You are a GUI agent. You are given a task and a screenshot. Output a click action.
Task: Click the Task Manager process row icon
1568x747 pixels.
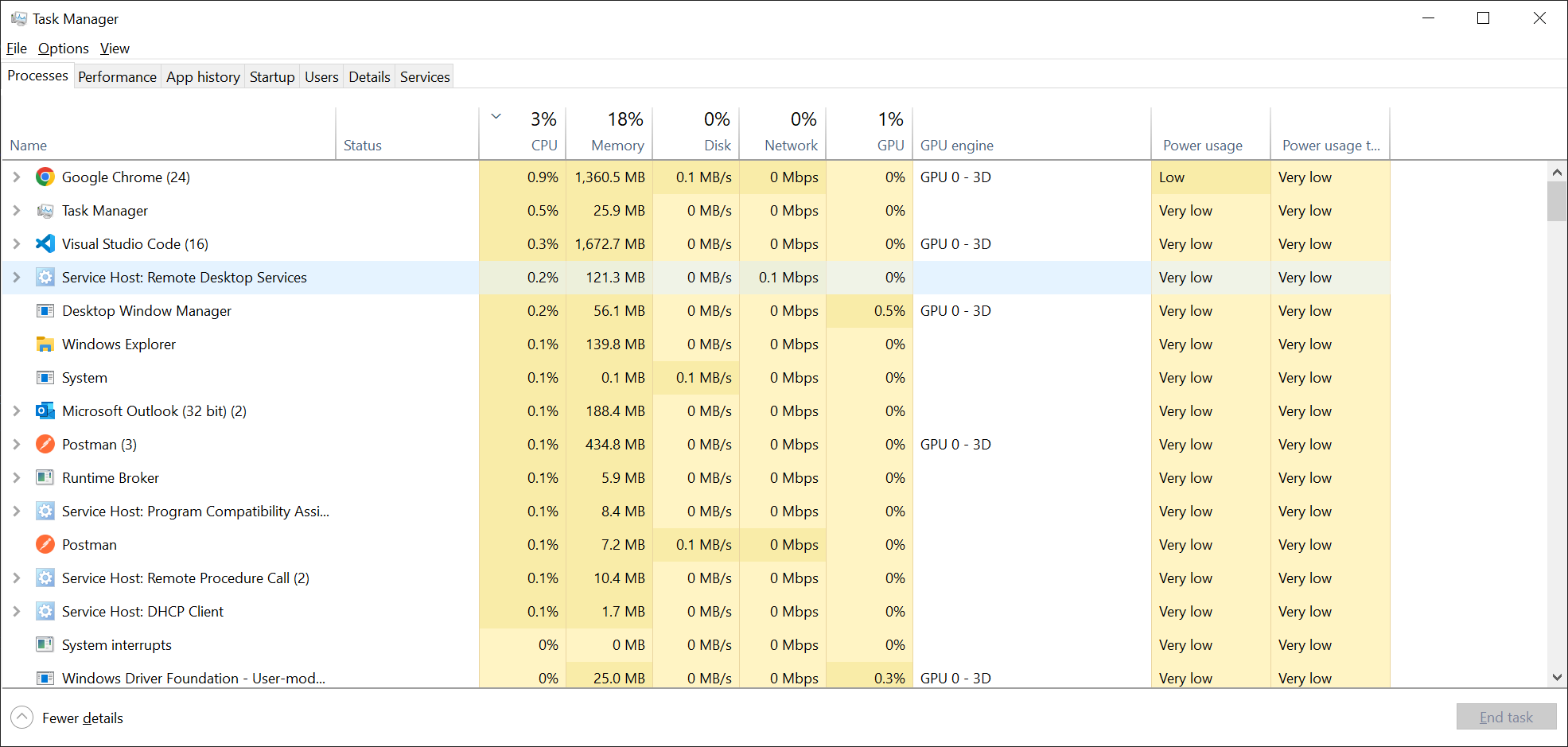pos(45,210)
